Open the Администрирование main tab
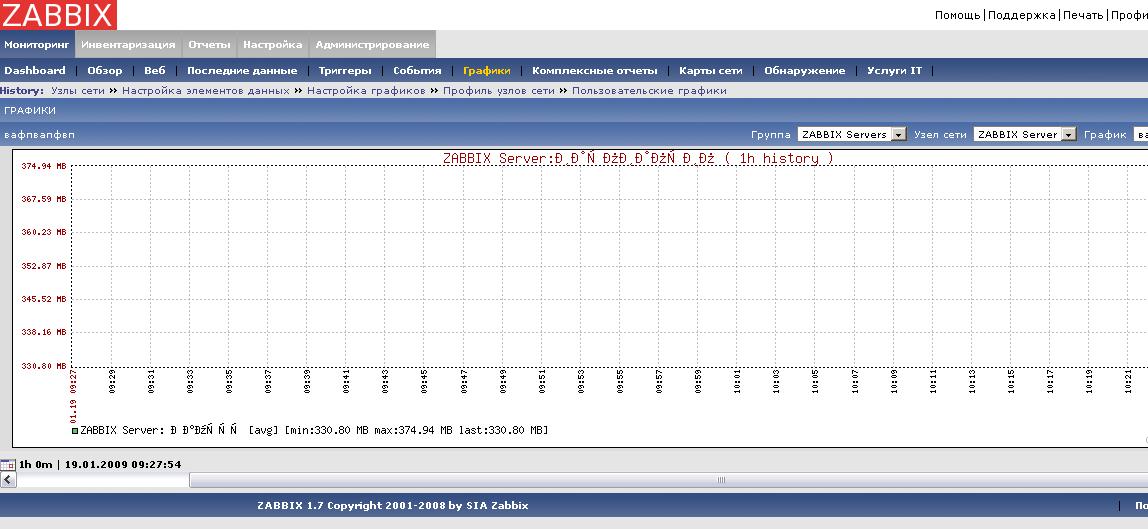Image resolution: width=1148 pixels, height=529 pixels. 373,45
